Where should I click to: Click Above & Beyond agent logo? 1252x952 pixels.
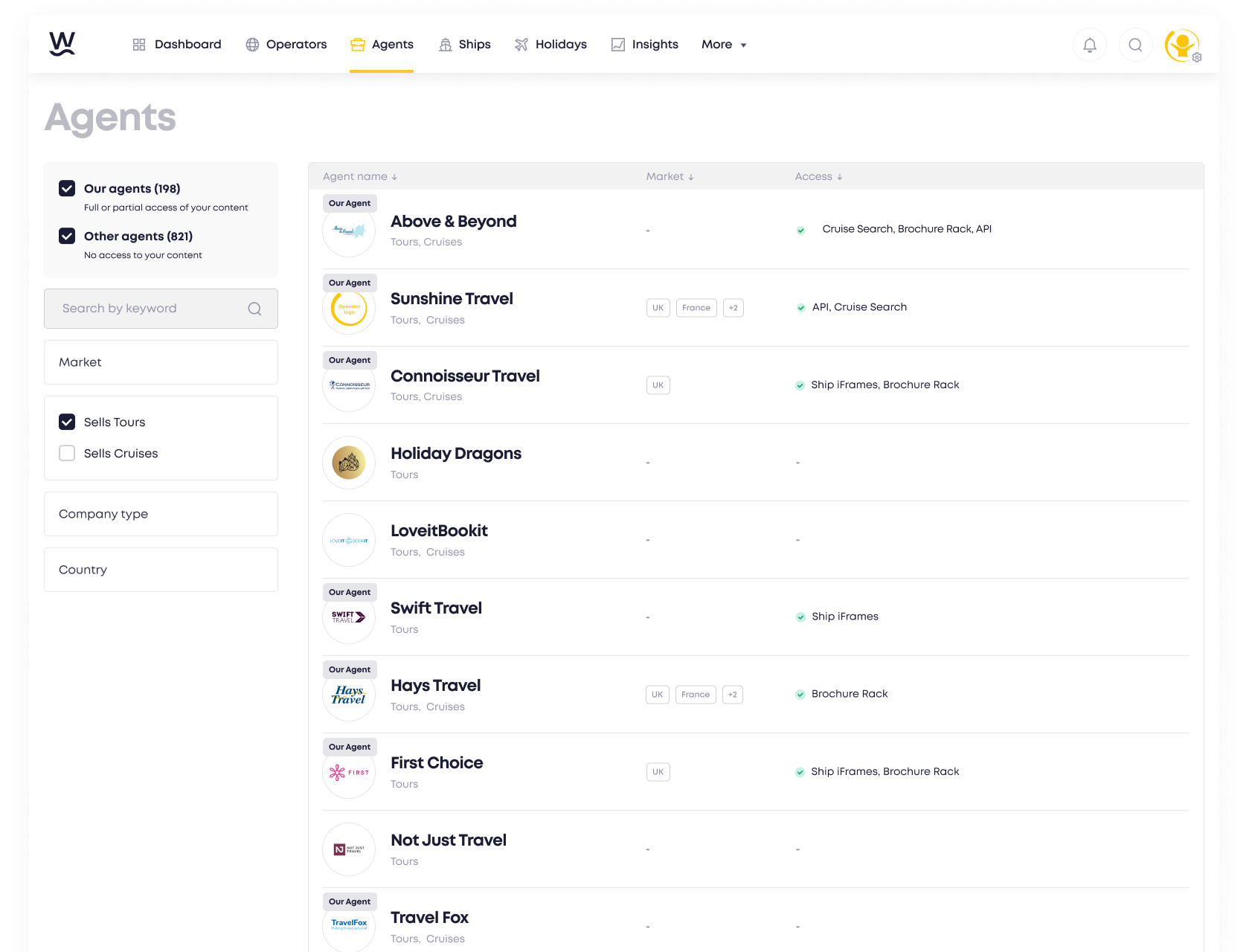[x=349, y=231]
